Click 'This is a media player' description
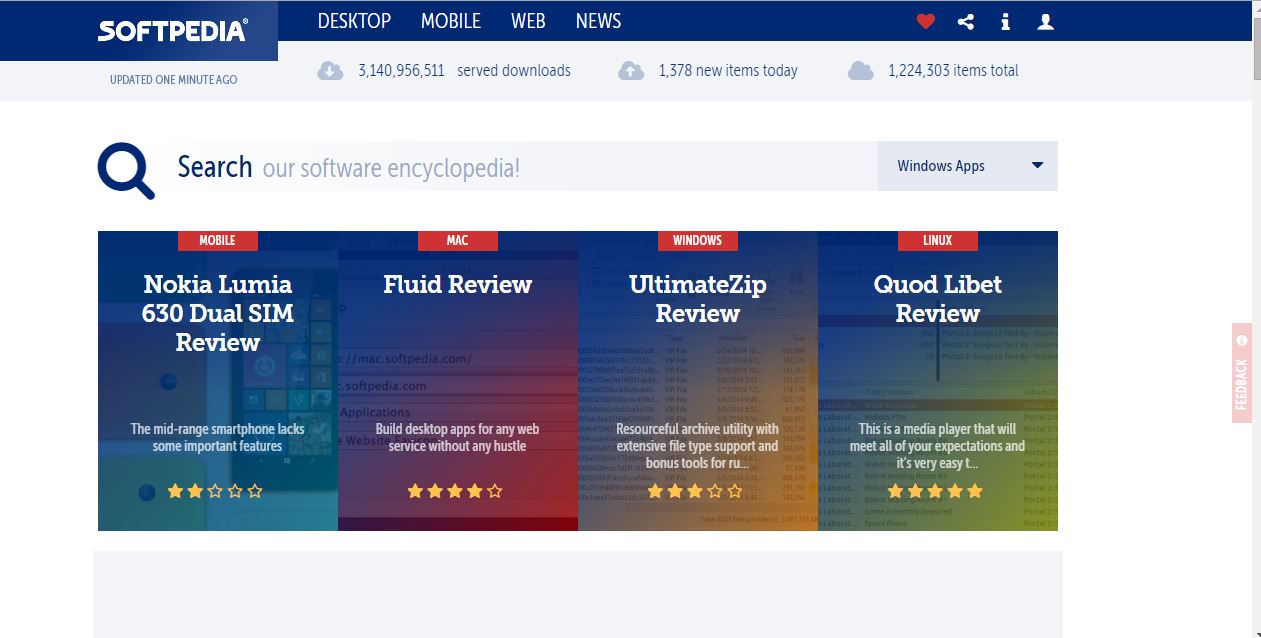 click(x=938, y=446)
